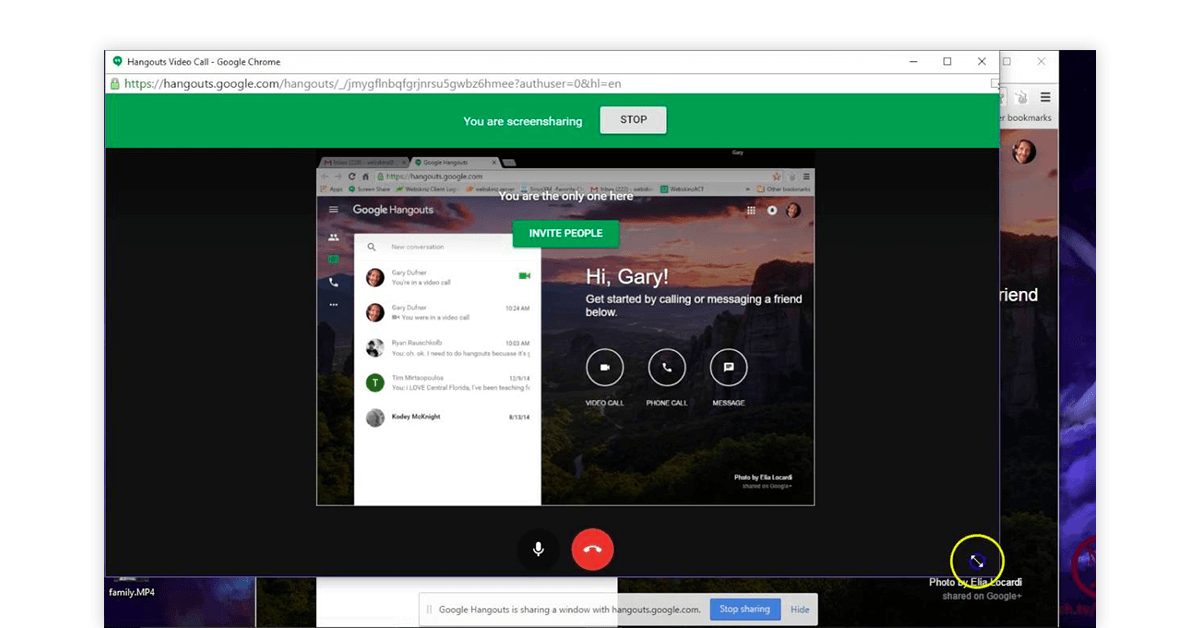Click the bookmark star in the shared browser

tap(776, 176)
